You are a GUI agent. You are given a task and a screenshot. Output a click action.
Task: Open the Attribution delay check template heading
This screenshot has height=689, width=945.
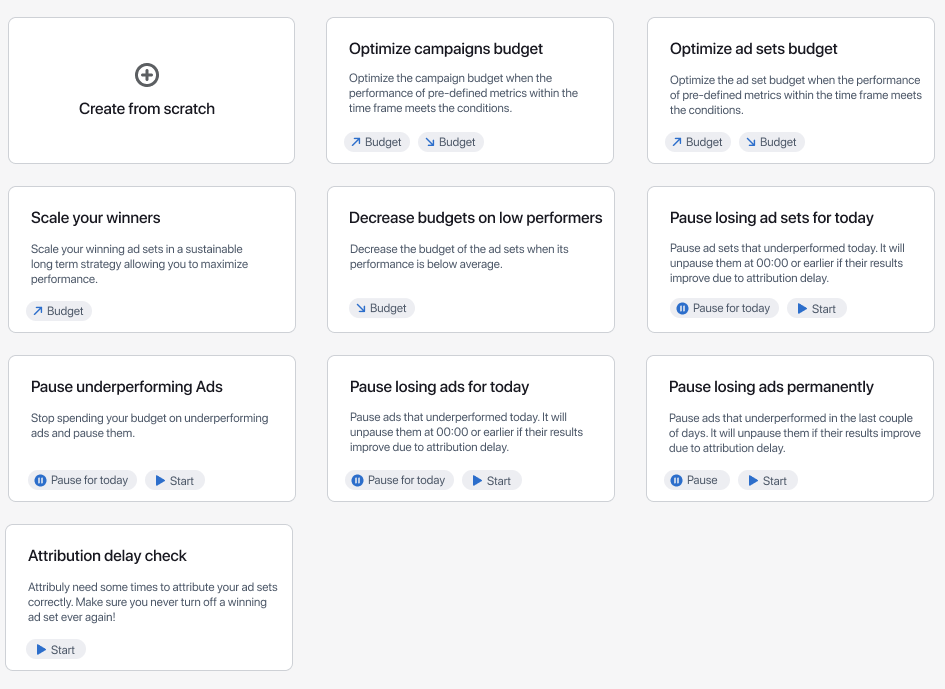107,556
